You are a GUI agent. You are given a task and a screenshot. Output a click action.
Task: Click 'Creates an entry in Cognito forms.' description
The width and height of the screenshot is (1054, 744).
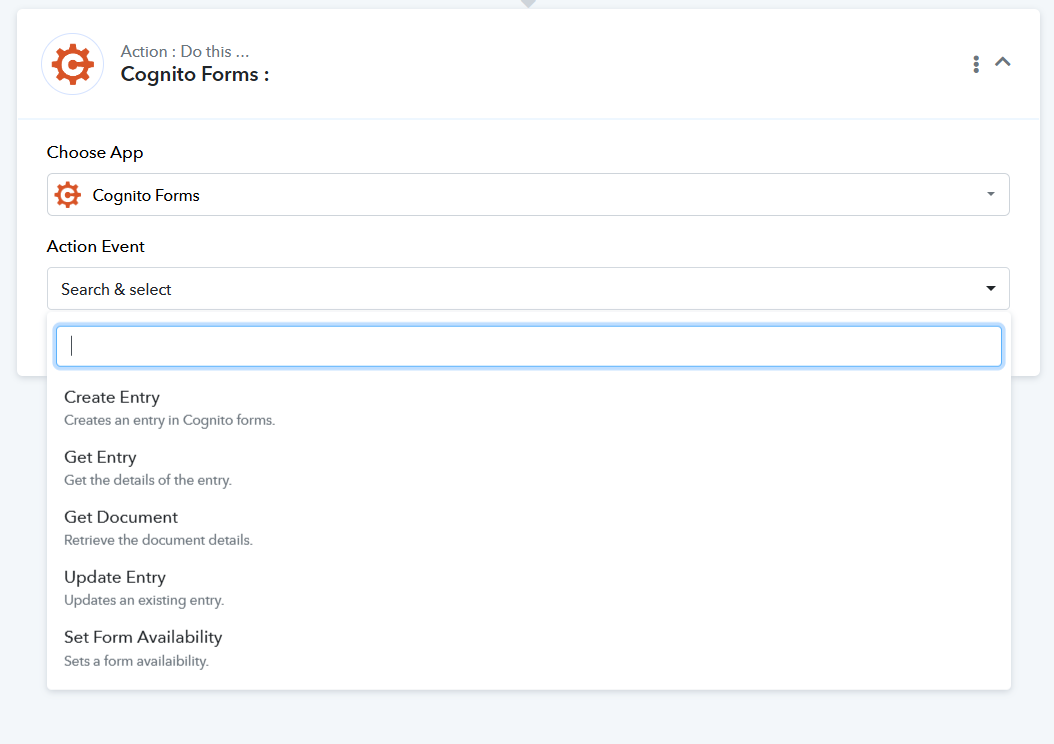(169, 420)
